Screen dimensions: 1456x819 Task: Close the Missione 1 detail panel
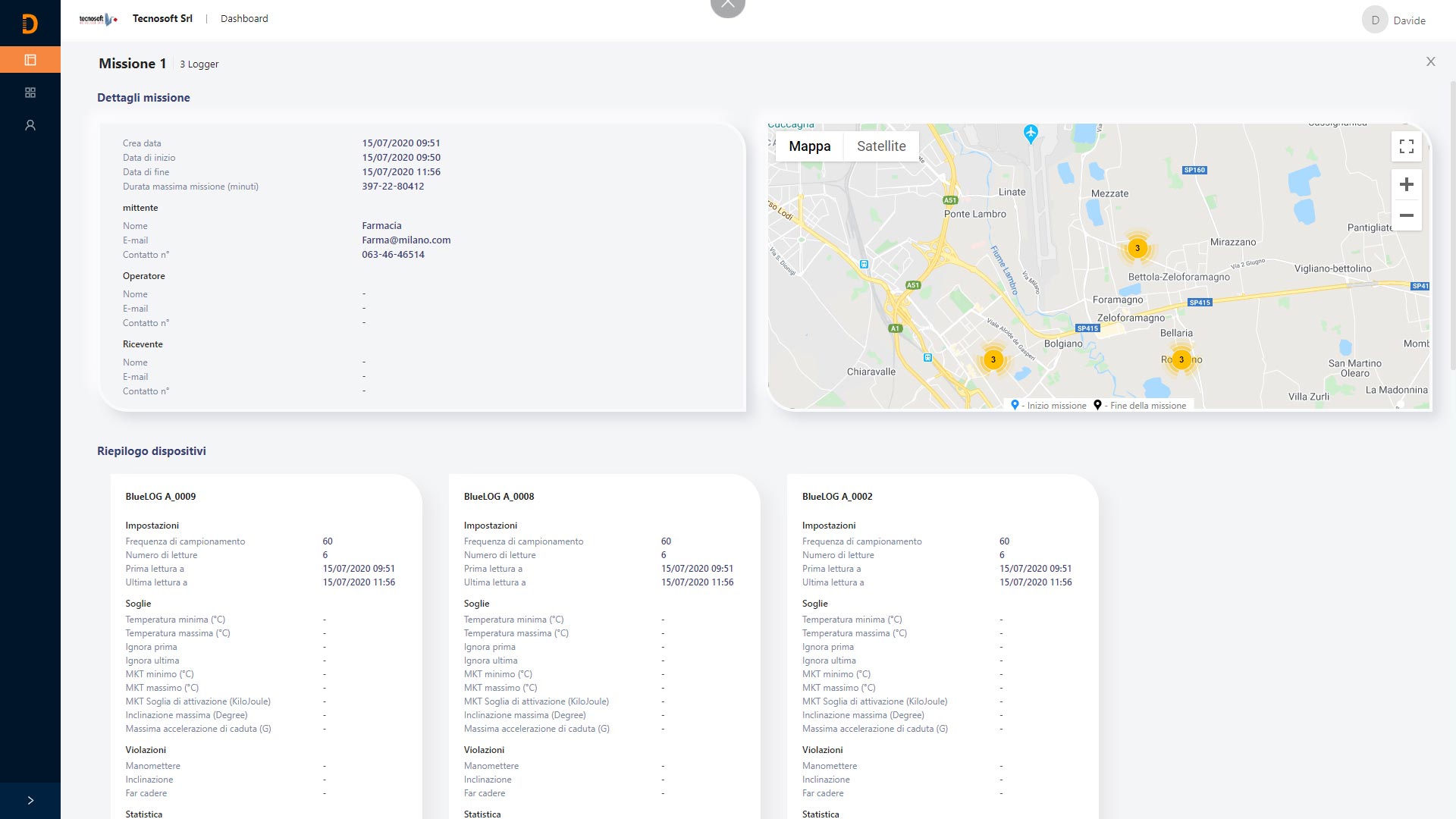point(1430,61)
